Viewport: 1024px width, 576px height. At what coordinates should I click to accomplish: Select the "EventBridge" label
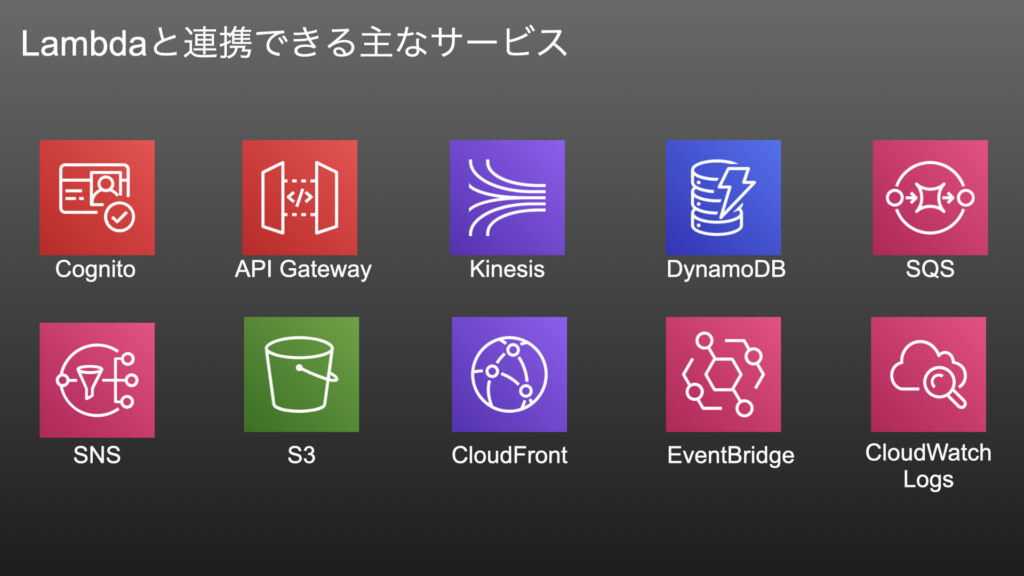coord(731,455)
